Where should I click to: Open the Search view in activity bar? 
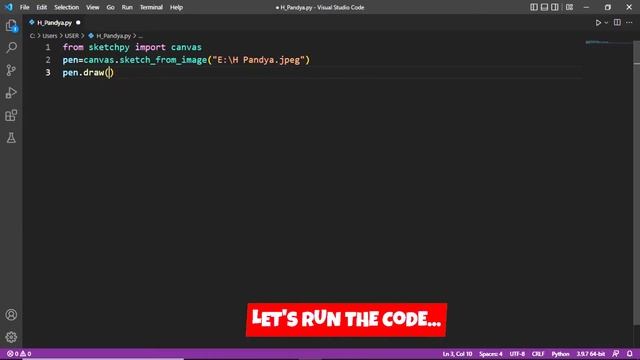point(11,47)
